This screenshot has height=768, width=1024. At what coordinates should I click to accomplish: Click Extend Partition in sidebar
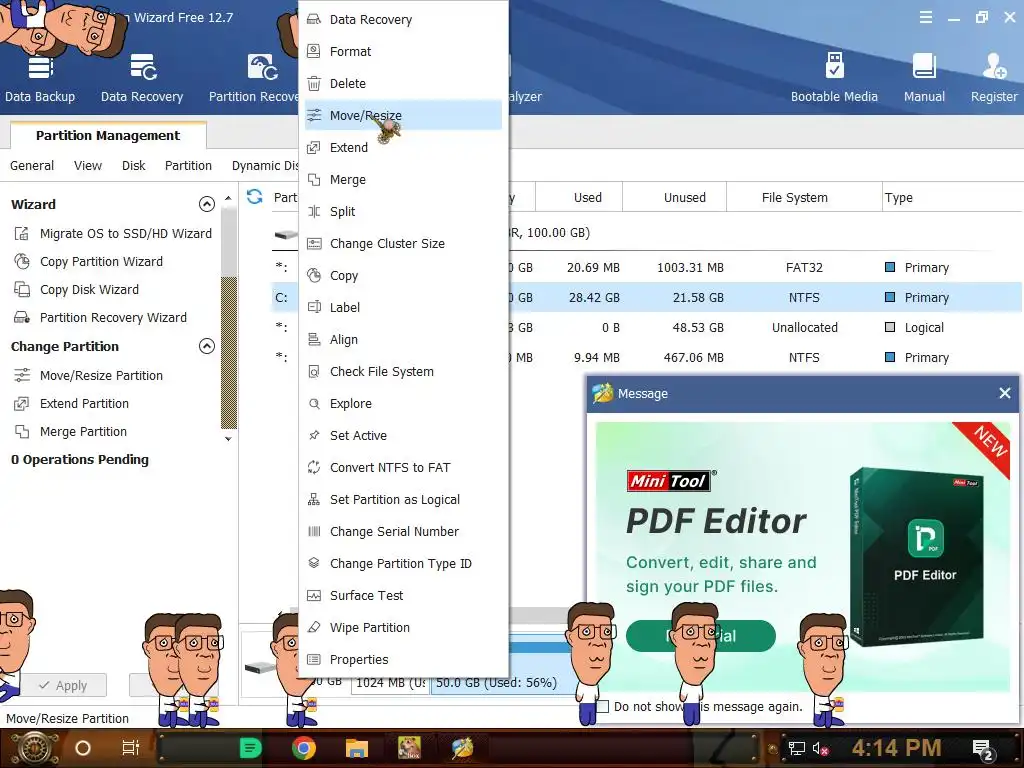[71, 404]
